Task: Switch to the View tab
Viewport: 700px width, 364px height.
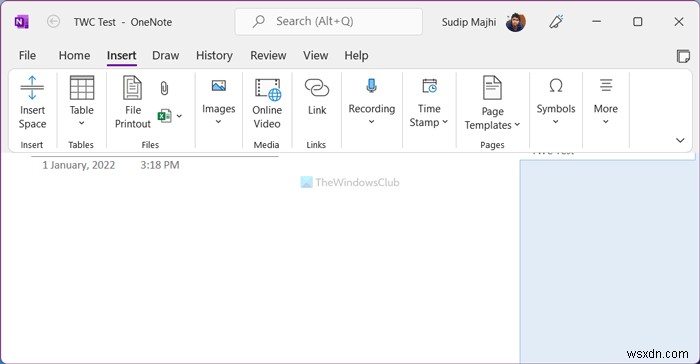Action: [x=316, y=55]
